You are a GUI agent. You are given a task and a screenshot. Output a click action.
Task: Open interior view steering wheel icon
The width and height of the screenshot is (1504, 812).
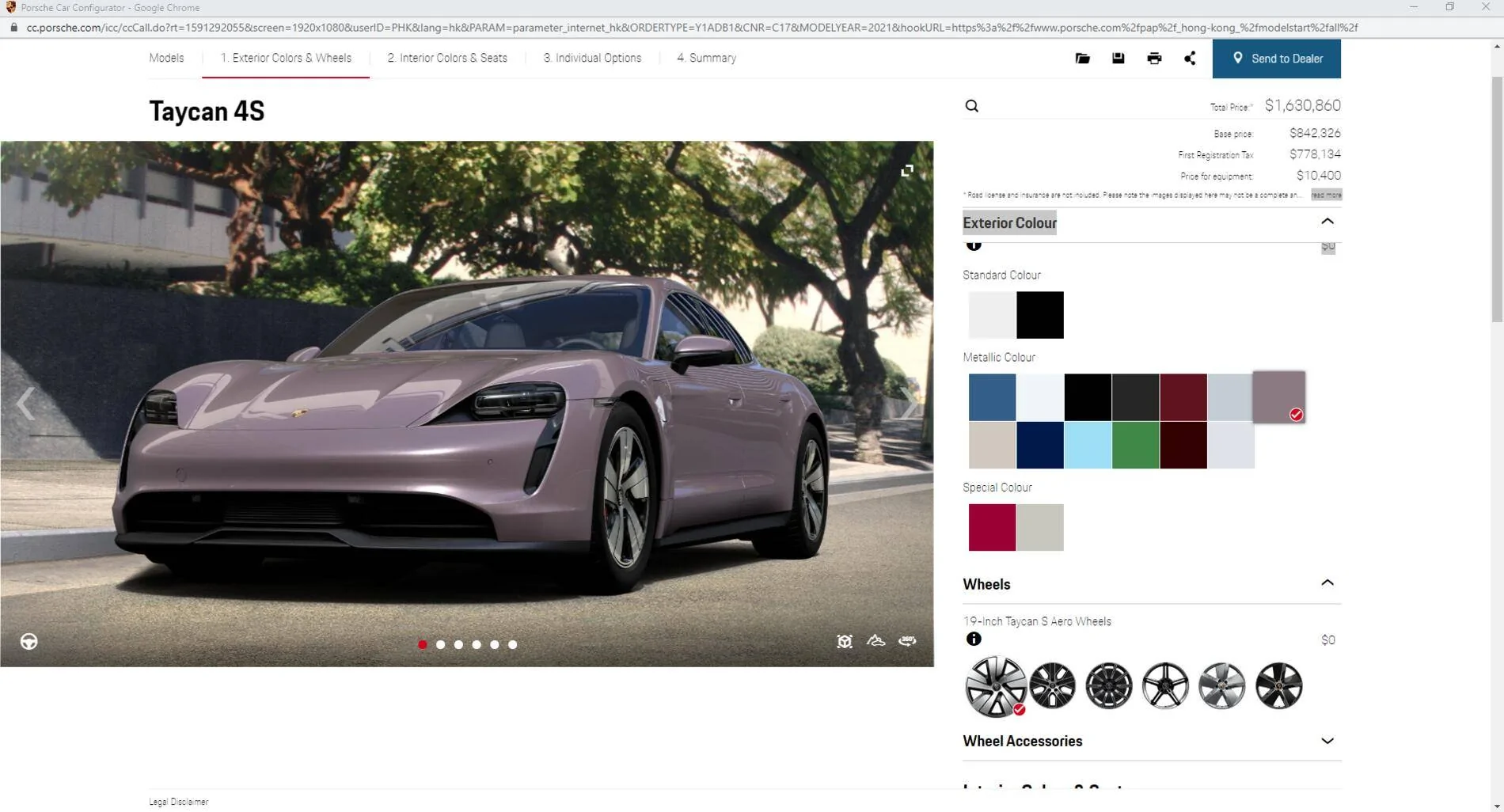click(29, 642)
